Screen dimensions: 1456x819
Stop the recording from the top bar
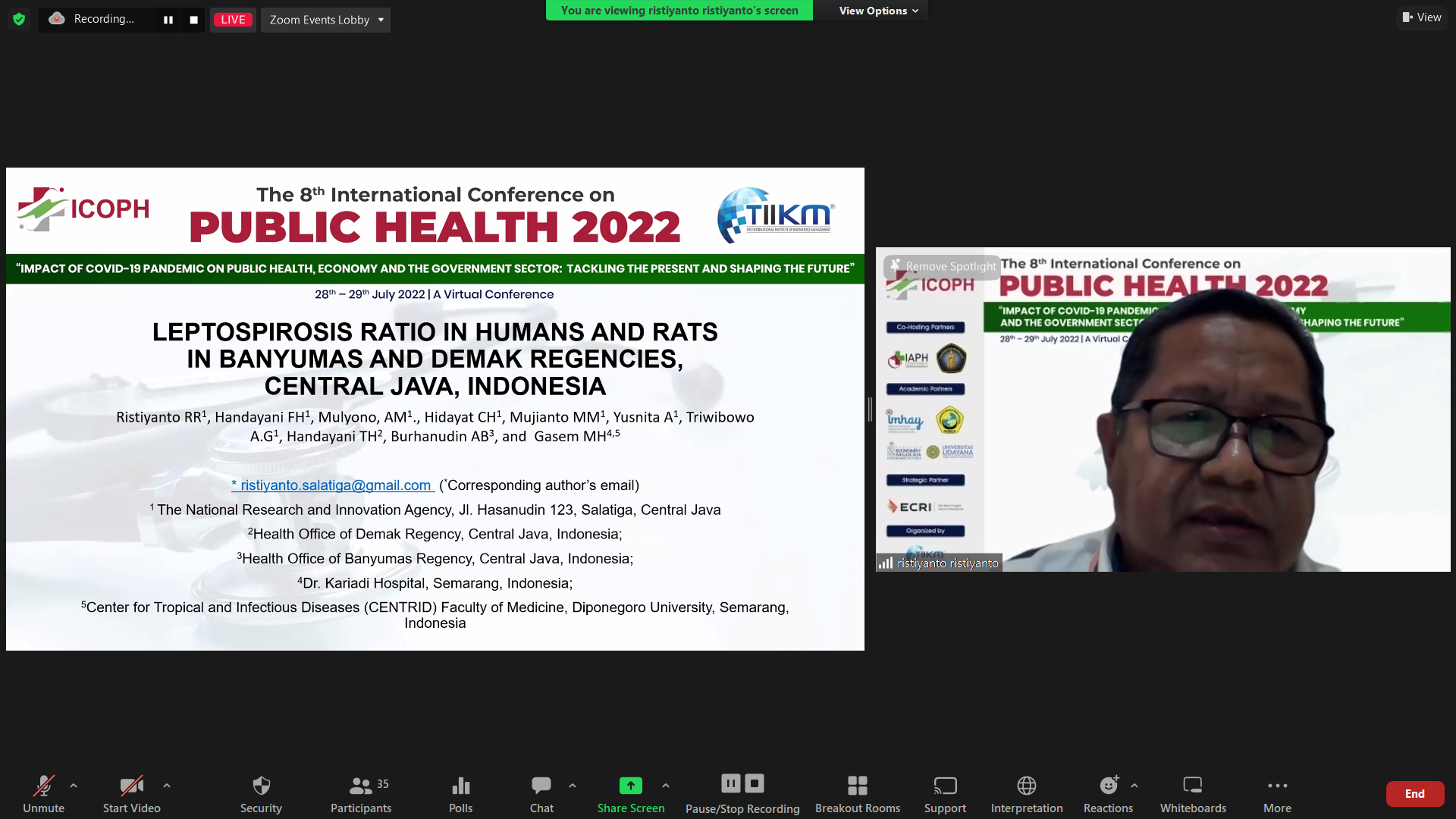click(x=193, y=20)
